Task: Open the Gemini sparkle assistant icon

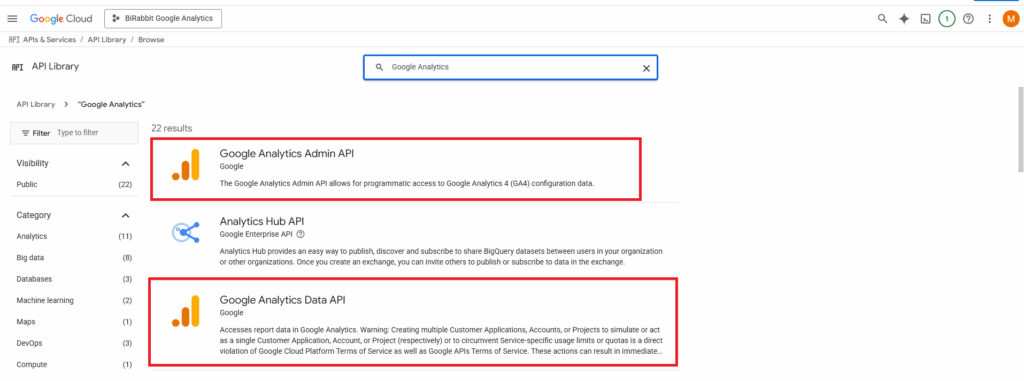Action: pyautogui.click(x=904, y=18)
